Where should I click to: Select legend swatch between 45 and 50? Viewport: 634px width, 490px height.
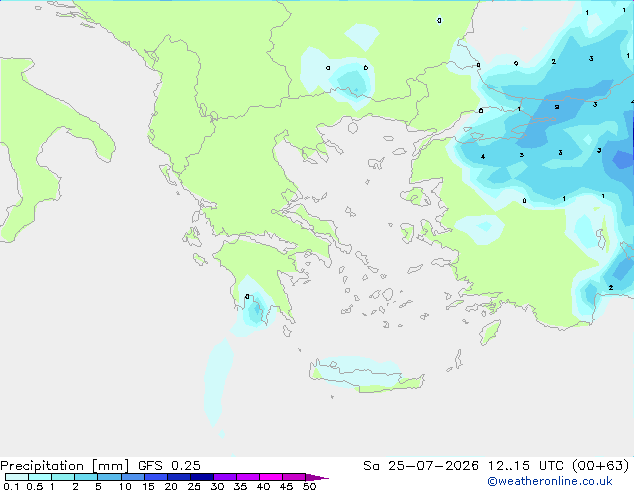click(294, 477)
